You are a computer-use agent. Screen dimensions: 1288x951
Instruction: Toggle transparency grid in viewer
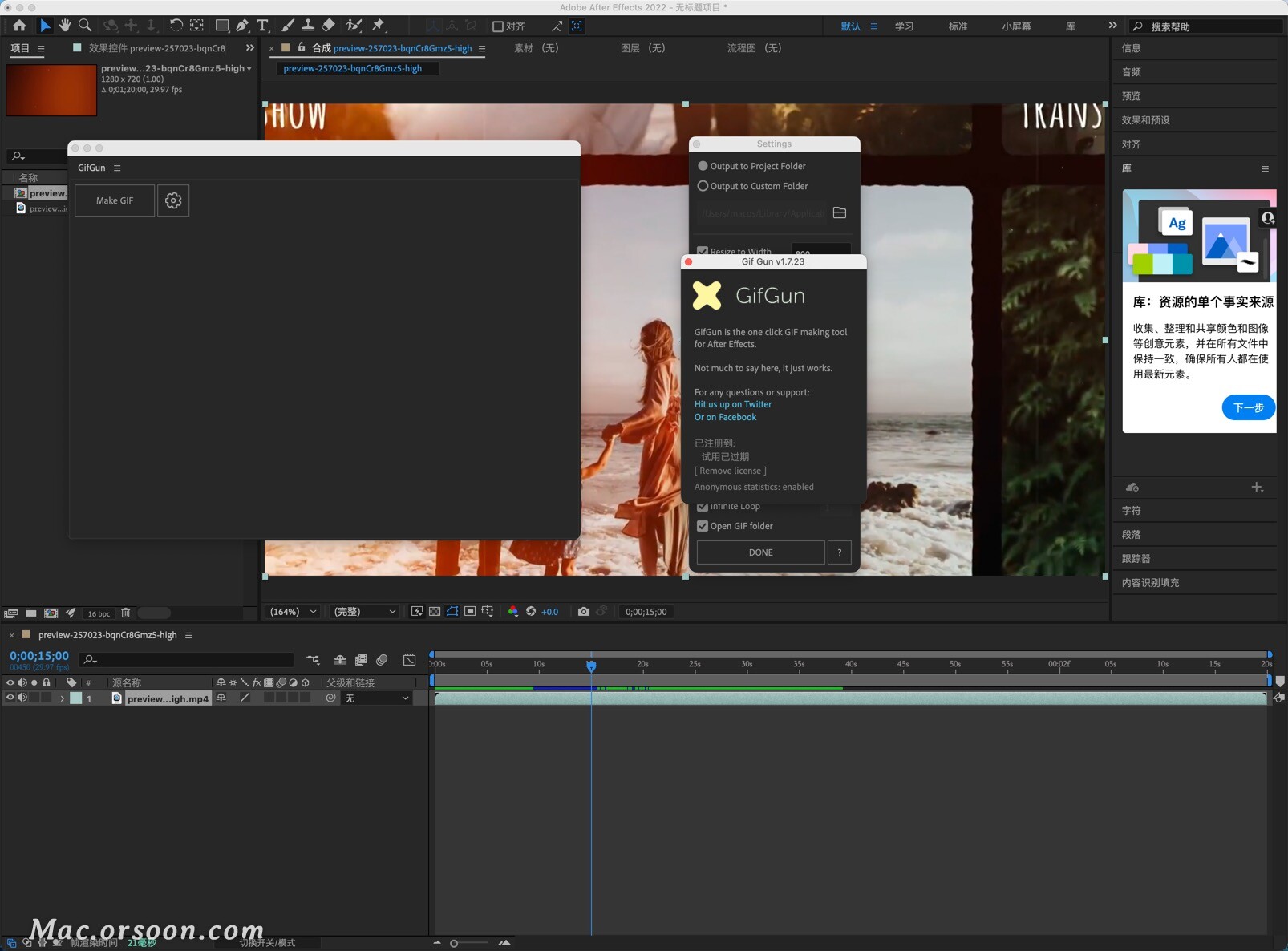coord(435,612)
